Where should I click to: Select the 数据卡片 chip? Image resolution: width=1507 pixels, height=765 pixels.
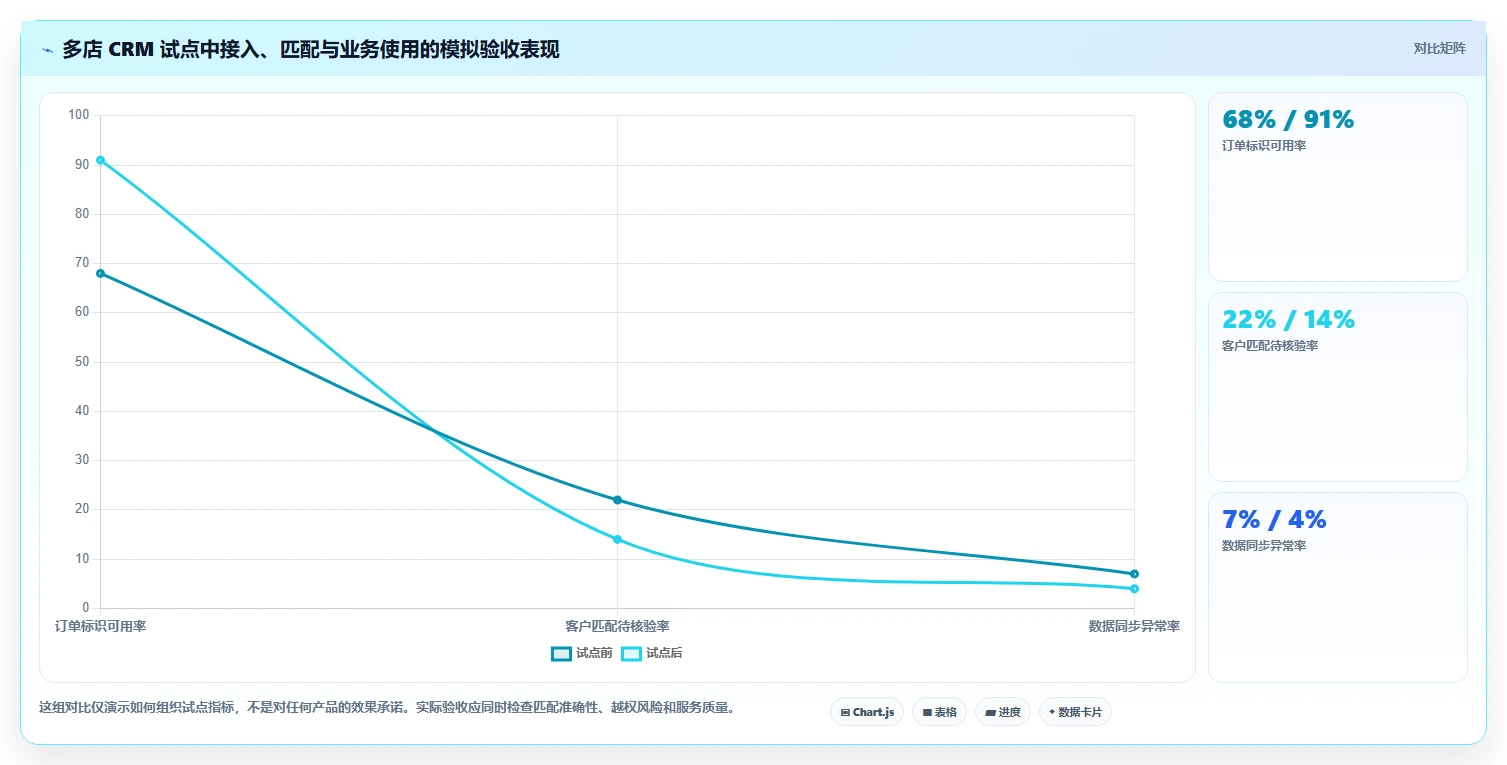1075,712
